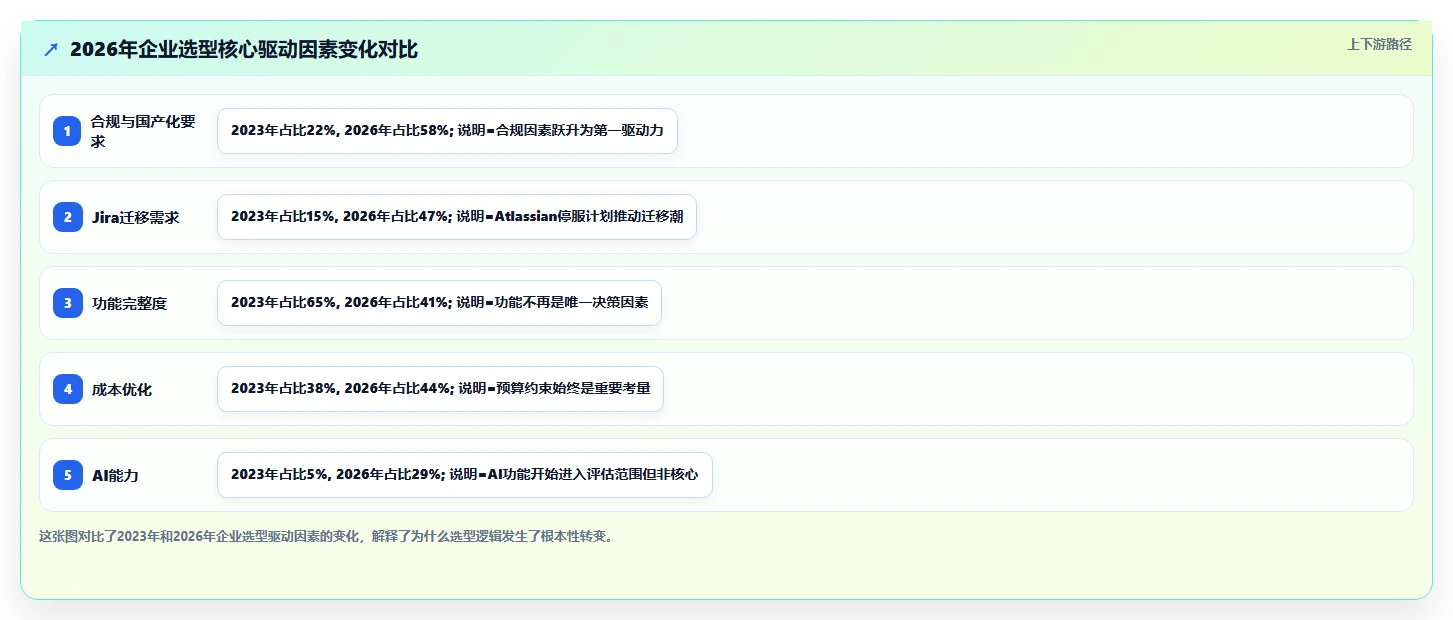Click detail box stating 功能不再是唯一决策因素

pyautogui.click(x=439, y=303)
